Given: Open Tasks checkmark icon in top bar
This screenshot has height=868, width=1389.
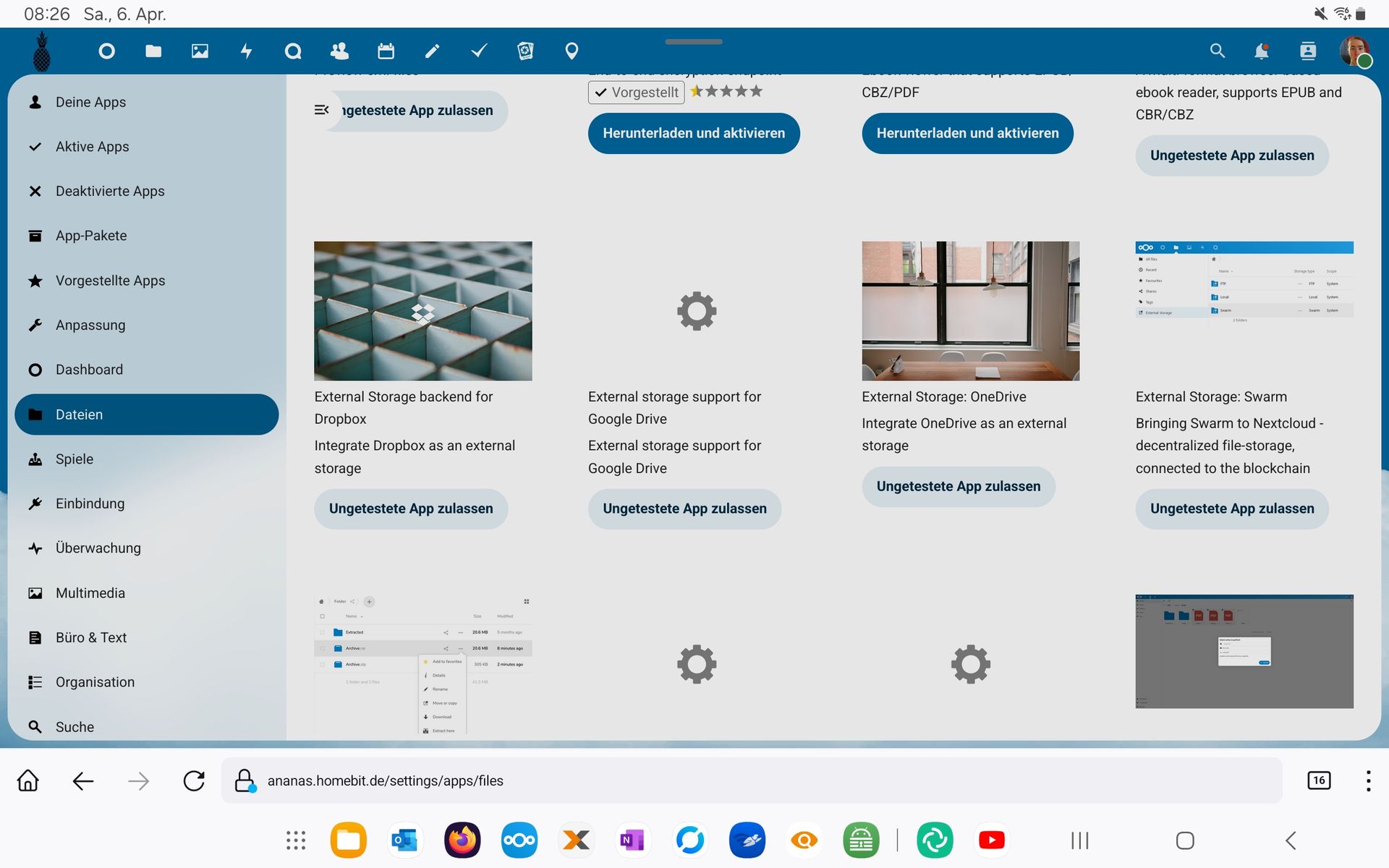Looking at the screenshot, I should 479,51.
